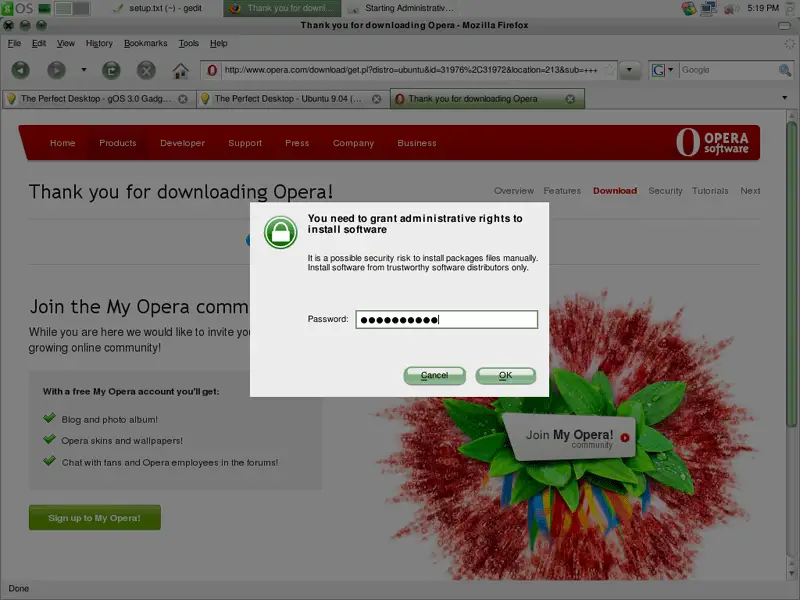
Task: Click the green terminal icon in the top panel
Action: tap(45, 9)
